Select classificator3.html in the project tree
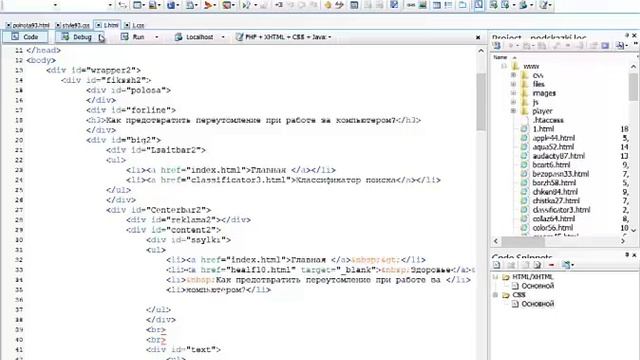Image resolution: width=640 pixels, height=360 pixels. [x=561, y=210]
